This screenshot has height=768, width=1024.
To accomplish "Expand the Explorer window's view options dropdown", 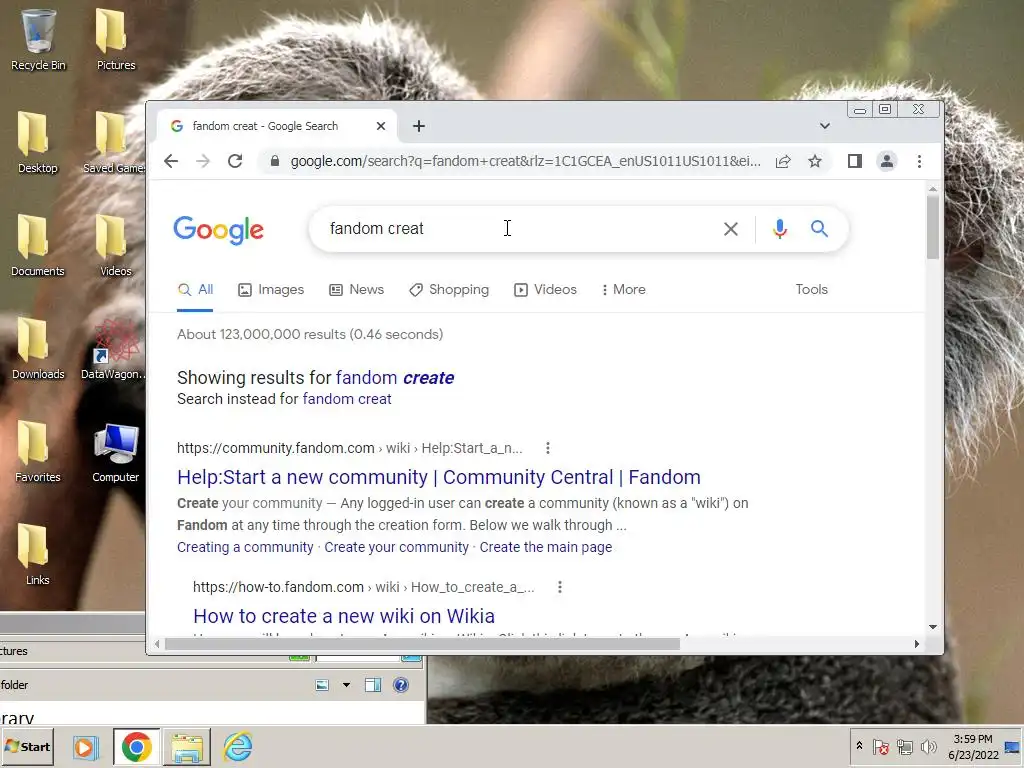I will (346, 685).
